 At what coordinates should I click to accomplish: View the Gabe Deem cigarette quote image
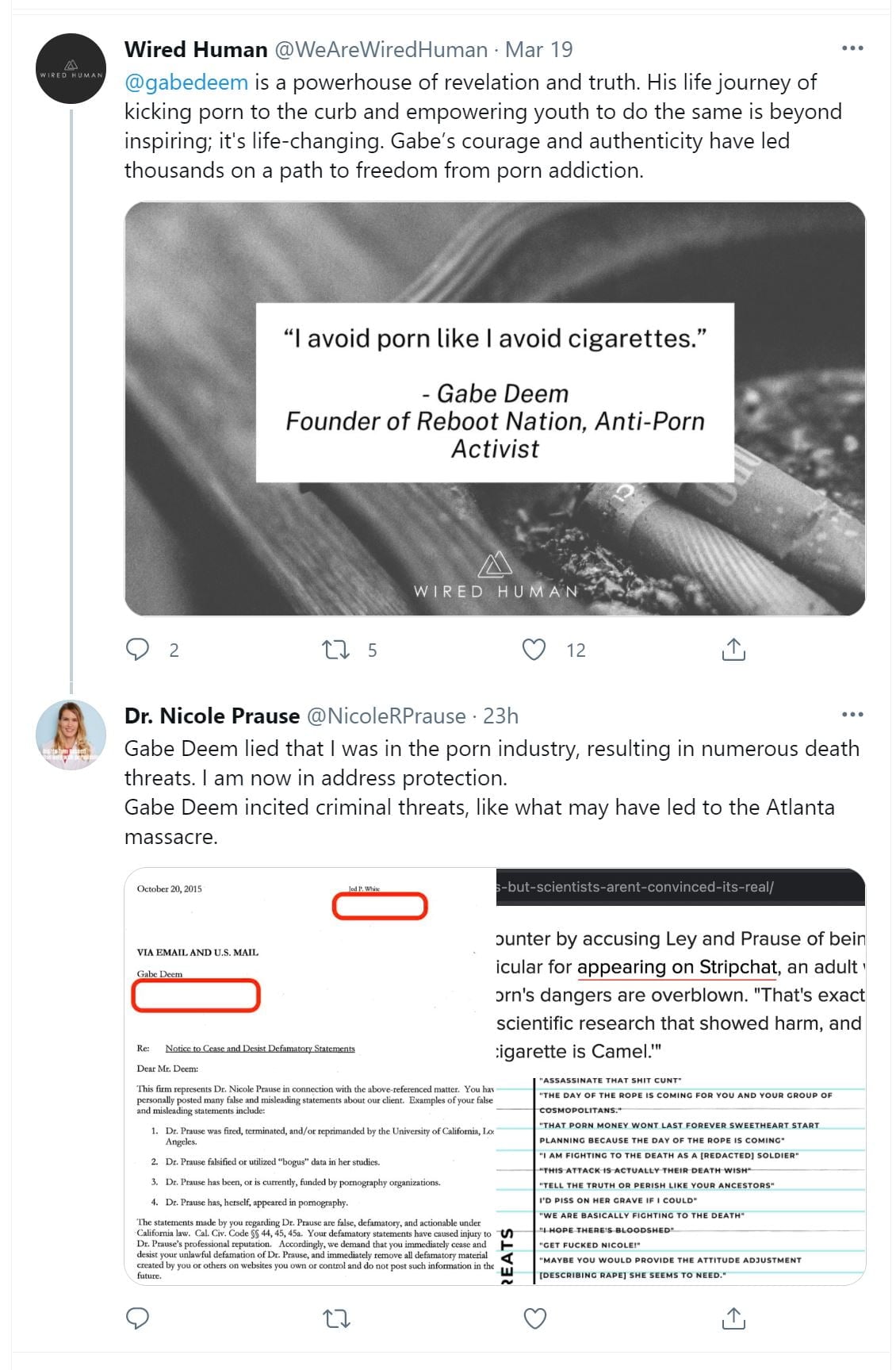(495, 409)
